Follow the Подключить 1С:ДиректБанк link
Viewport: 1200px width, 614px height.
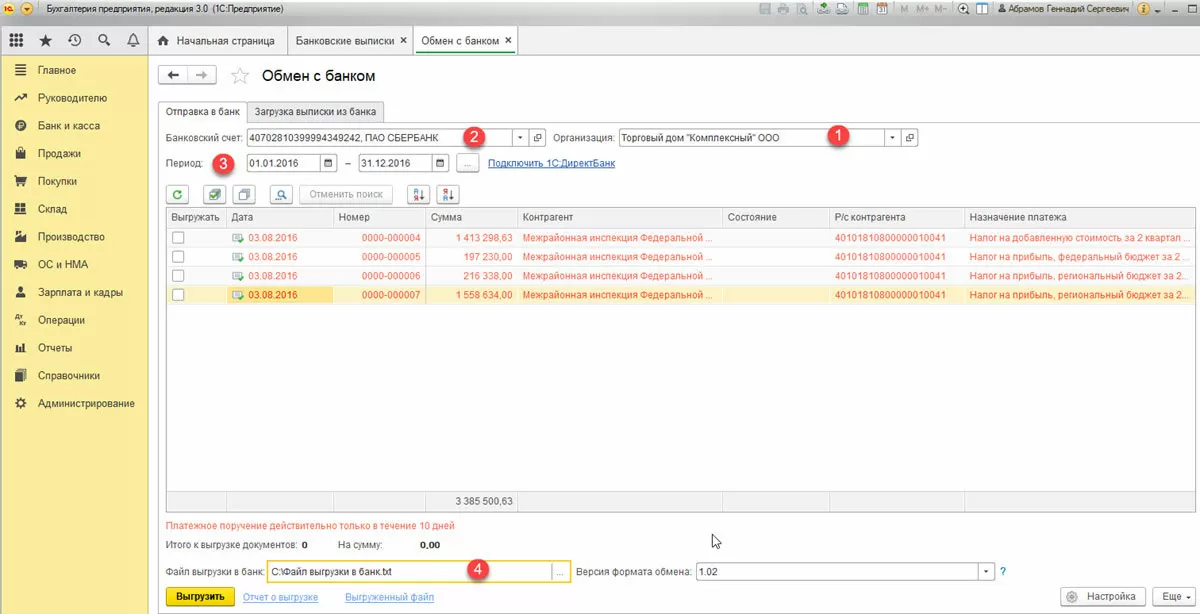(x=551, y=163)
